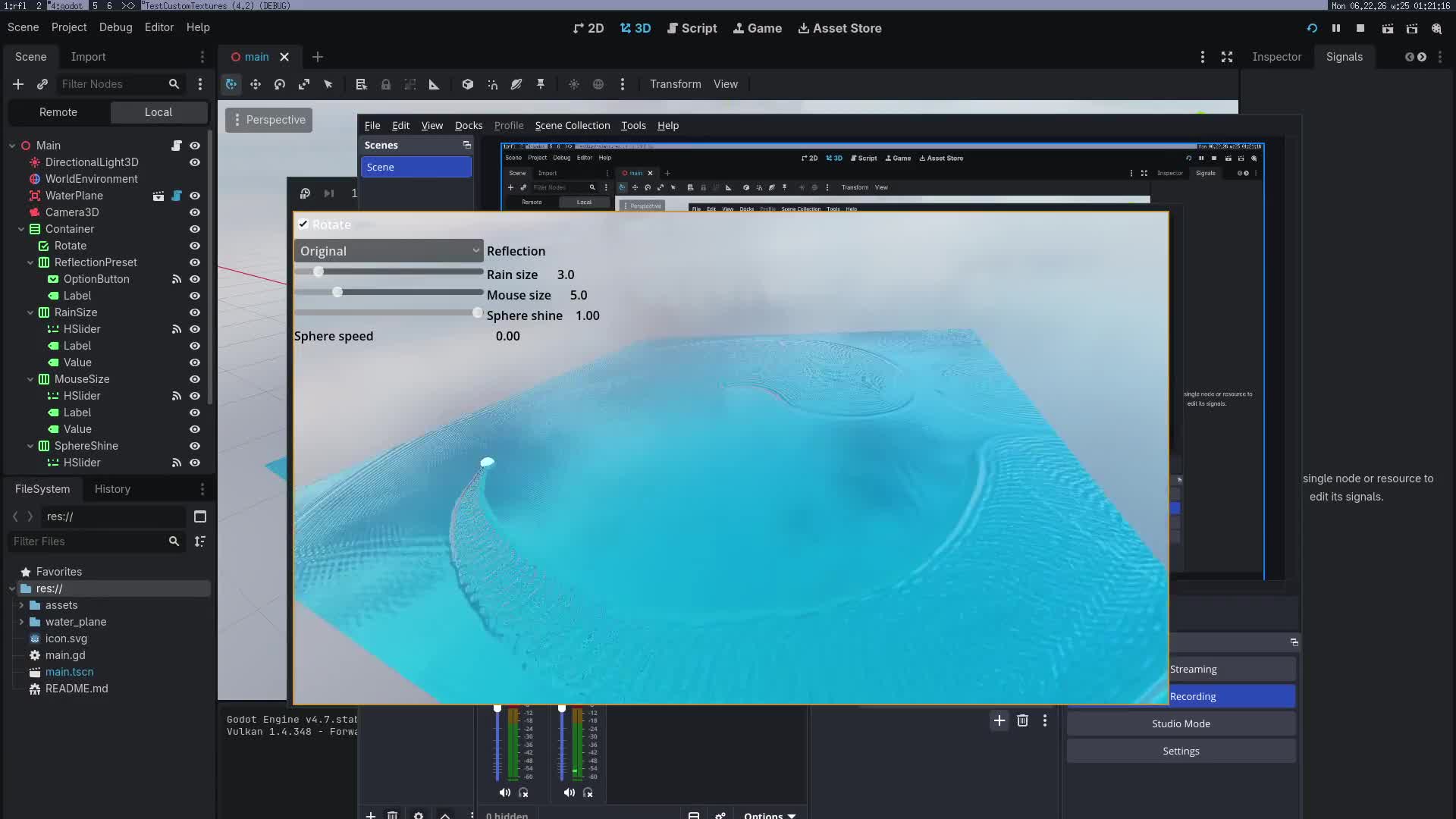Select the Rotate mode tool in 3D toolbar
This screenshot has width=1456, height=819.
click(280, 84)
